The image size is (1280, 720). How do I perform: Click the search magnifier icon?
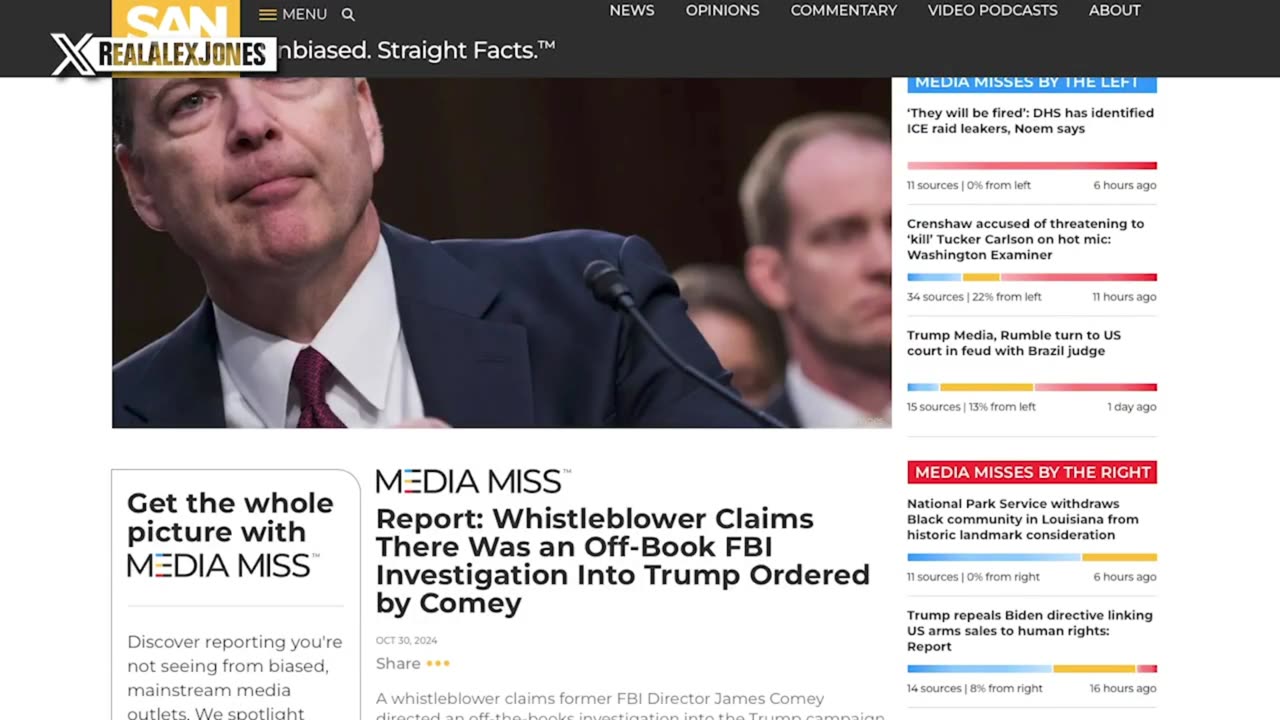click(x=348, y=15)
